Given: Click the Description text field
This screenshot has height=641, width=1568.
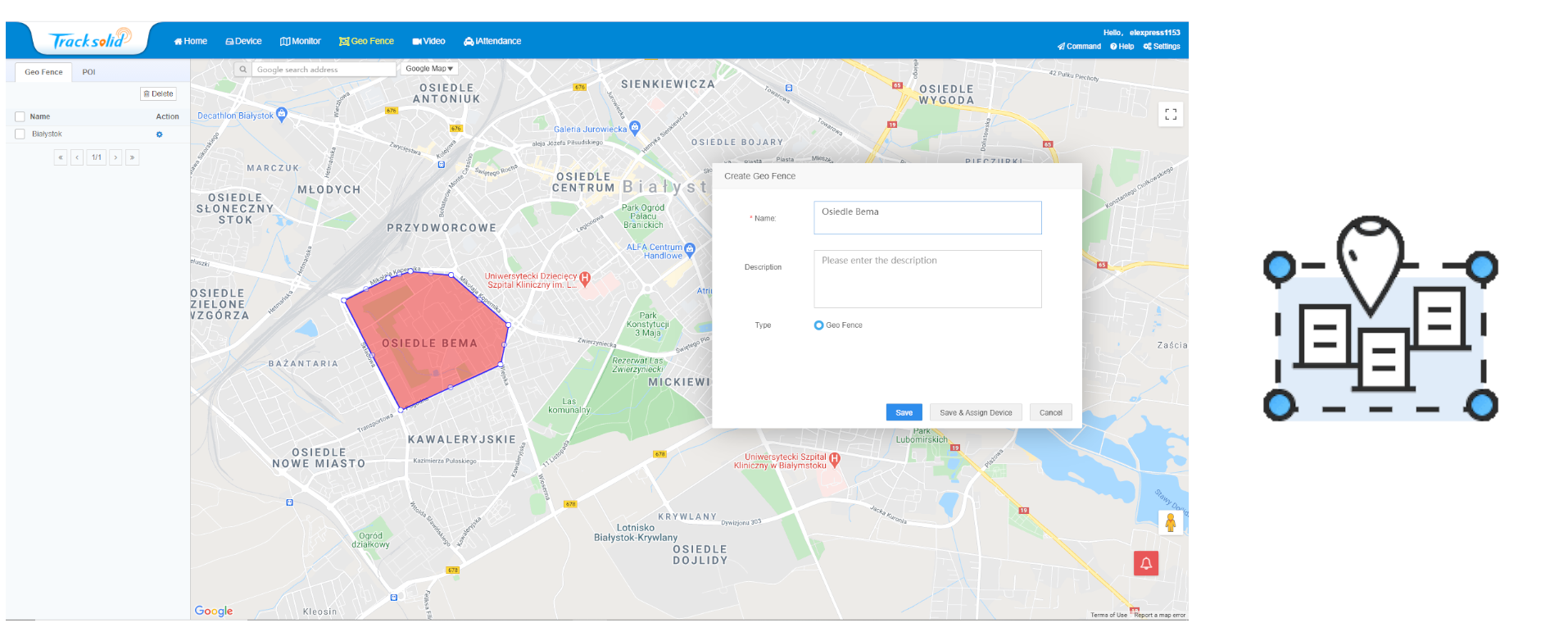Looking at the screenshot, I should click(x=927, y=280).
